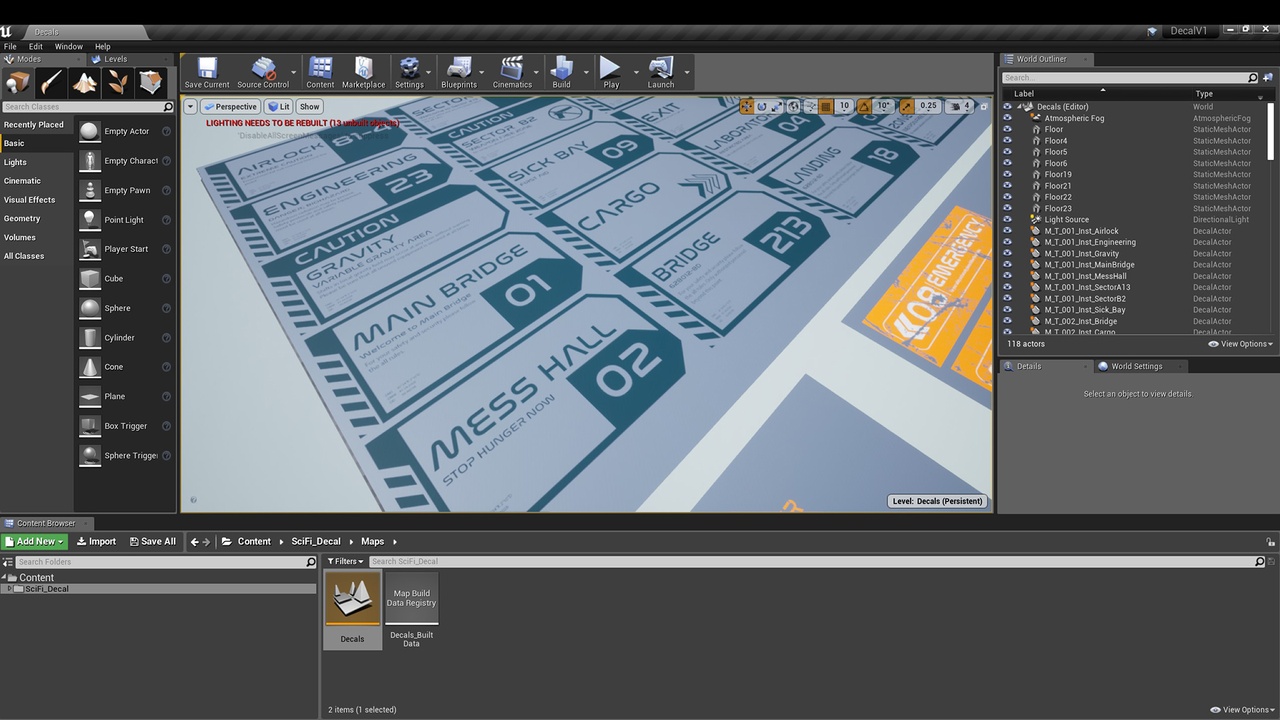This screenshot has height=720, width=1280.
Task: Hide the Light Source actor via eye icon
Action: (x=1007, y=220)
